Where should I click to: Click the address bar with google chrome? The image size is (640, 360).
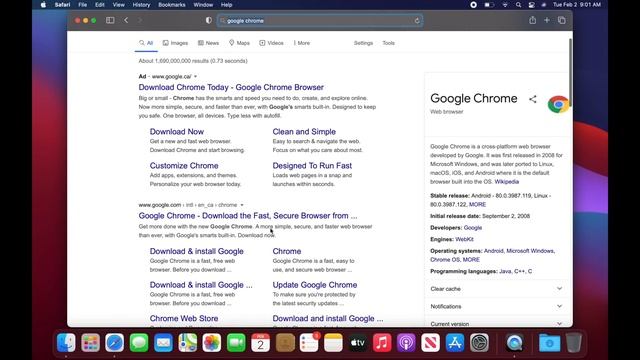[x=320, y=20]
